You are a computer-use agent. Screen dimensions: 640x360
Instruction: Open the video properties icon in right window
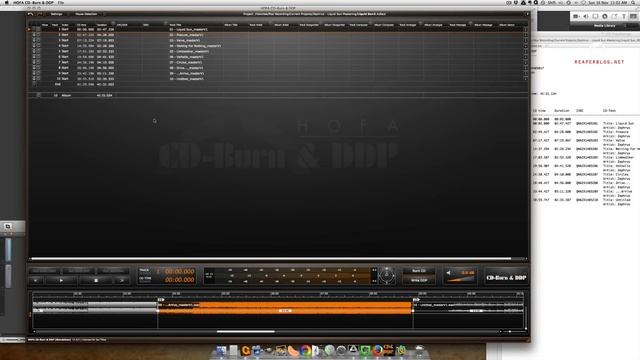coord(576,16)
